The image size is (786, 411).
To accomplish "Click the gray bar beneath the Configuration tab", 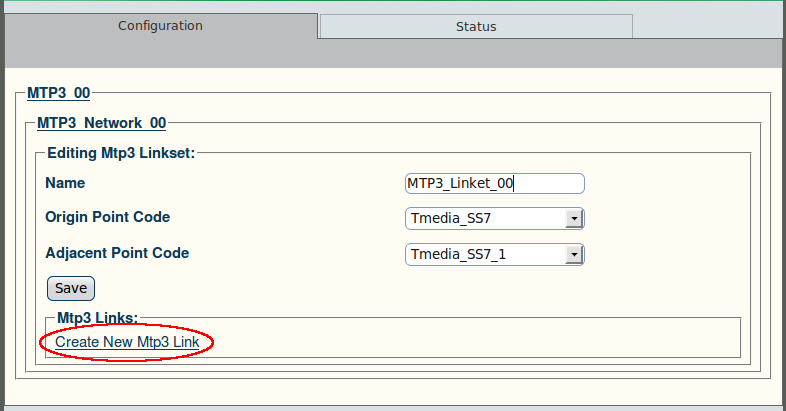I will (x=393, y=53).
